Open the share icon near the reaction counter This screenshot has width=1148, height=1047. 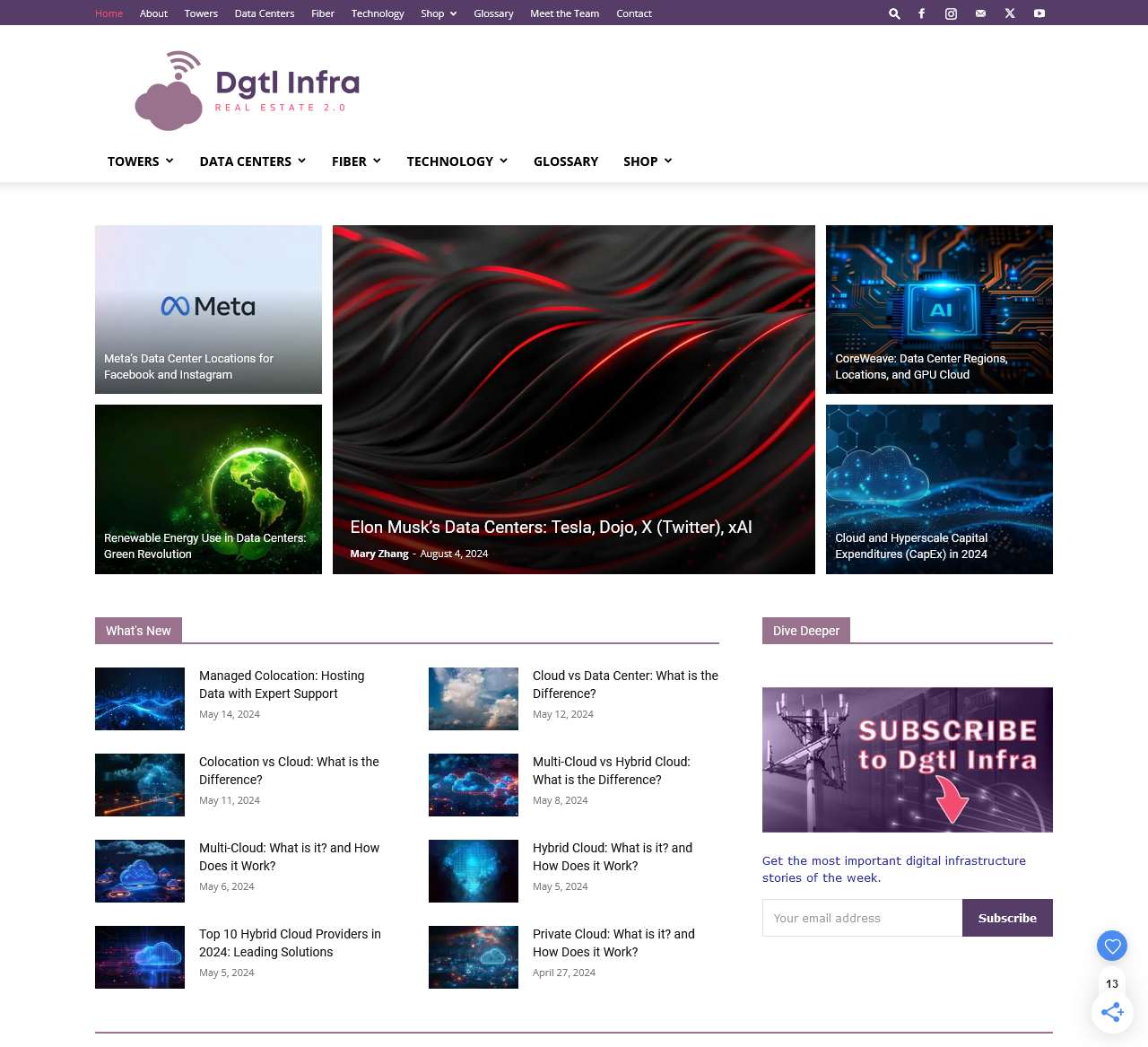pyautogui.click(x=1111, y=1012)
